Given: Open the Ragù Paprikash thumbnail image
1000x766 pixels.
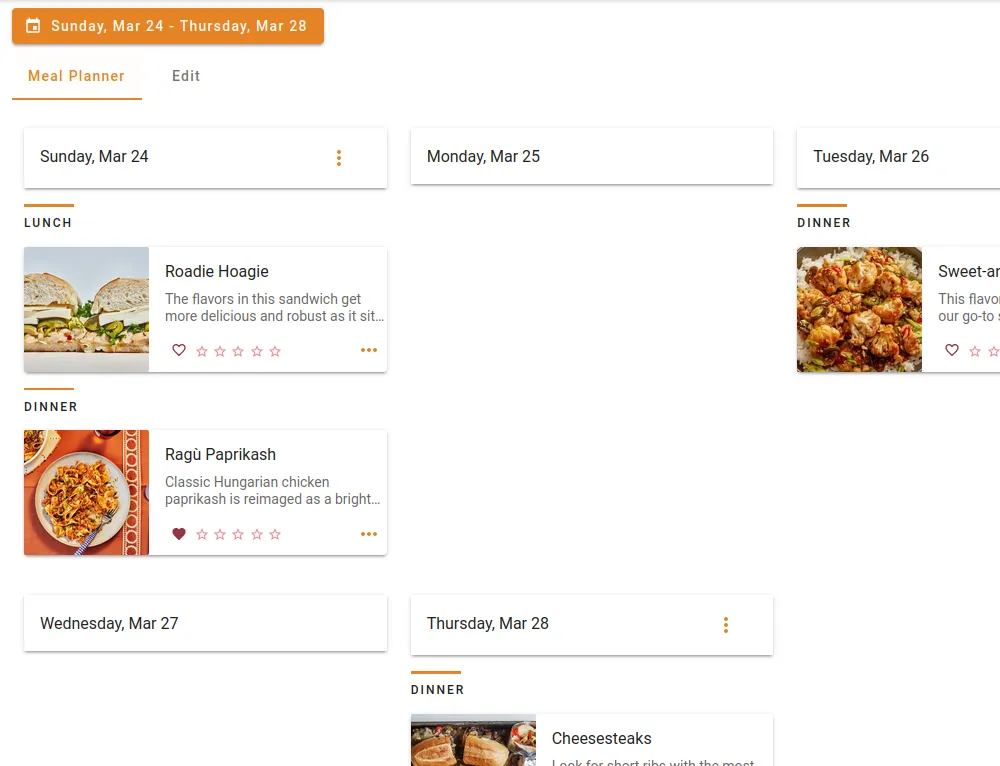Looking at the screenshot, I should (86, 492).
